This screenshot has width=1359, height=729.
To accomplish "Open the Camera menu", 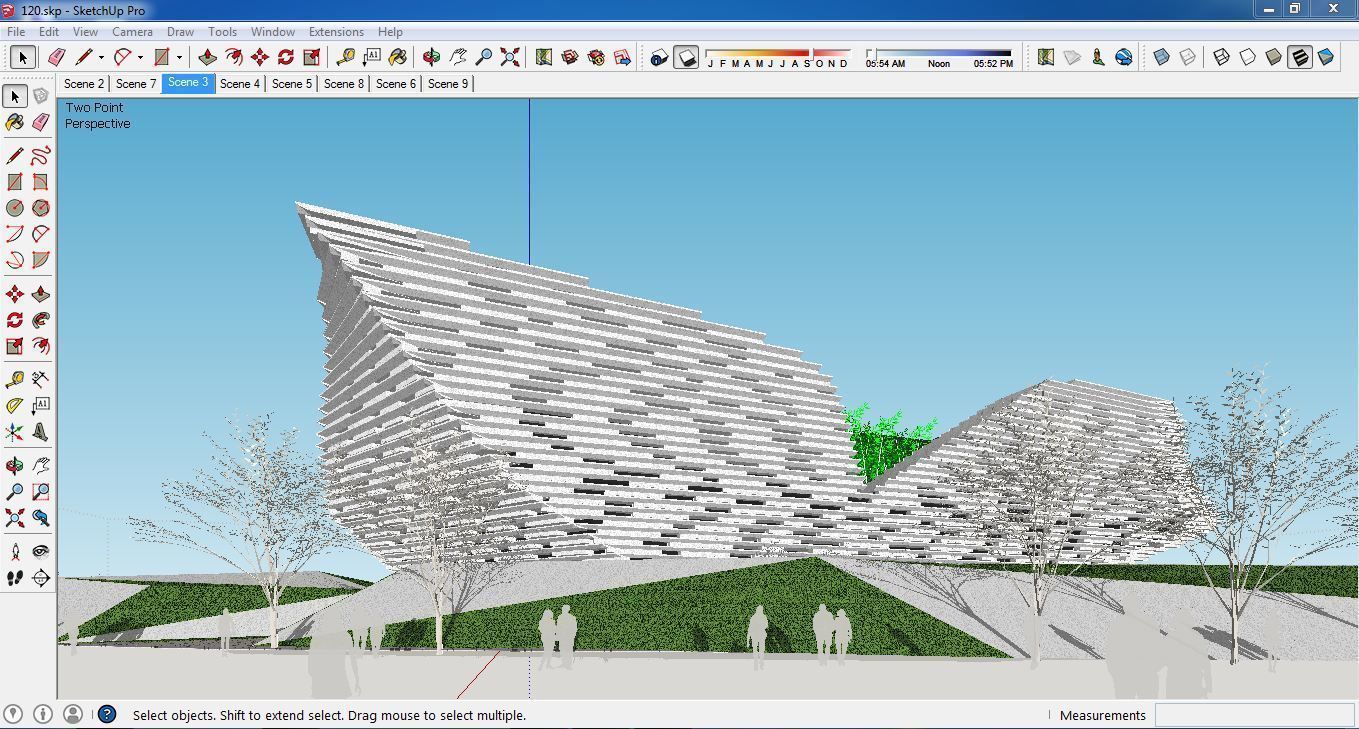I will click(x=132, y=32).
